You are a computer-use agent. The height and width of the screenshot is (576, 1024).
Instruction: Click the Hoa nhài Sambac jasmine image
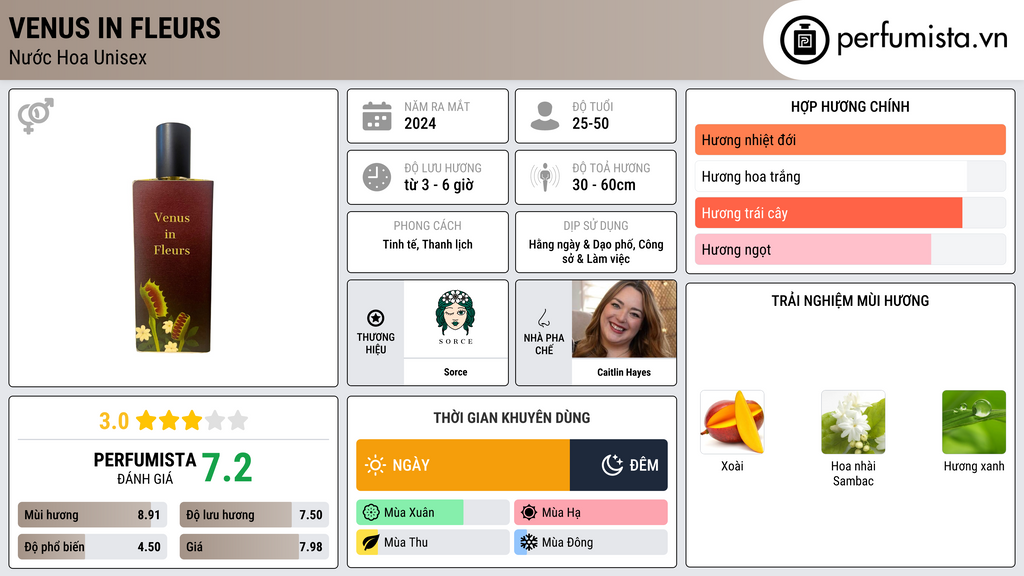pyautogui.click(x=853, y=422)
